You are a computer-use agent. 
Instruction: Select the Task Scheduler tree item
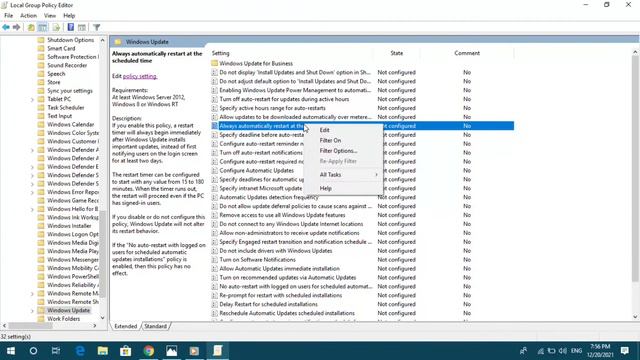point(65,108)
